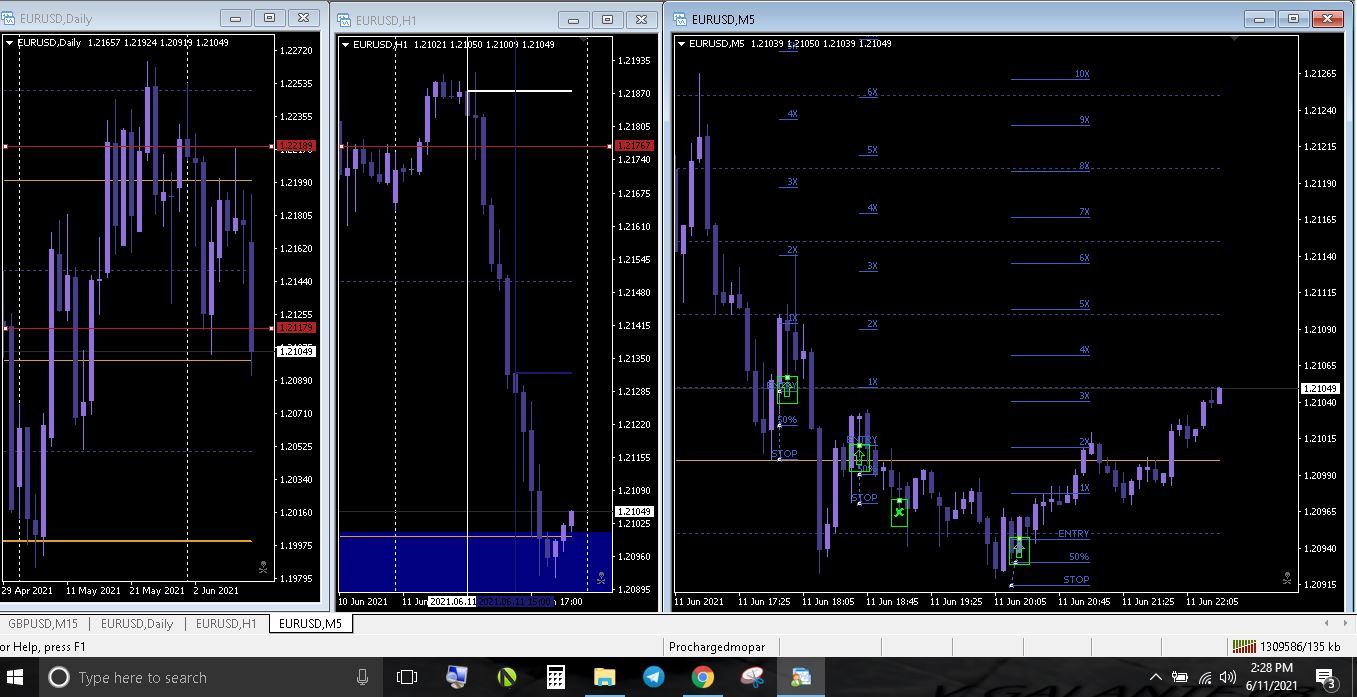Click the connection bars icon in status bar
The image size is (1357, 697).
[1244, 646]
